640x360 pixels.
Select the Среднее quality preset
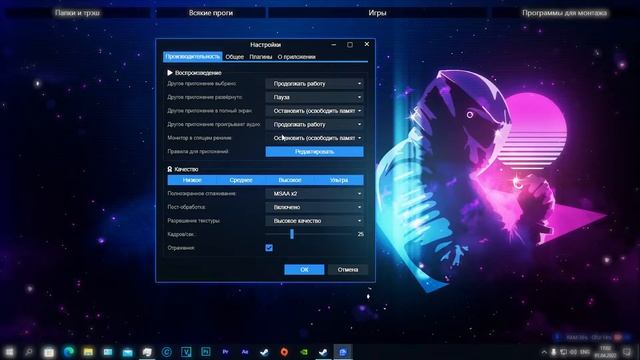coord(241,180)
